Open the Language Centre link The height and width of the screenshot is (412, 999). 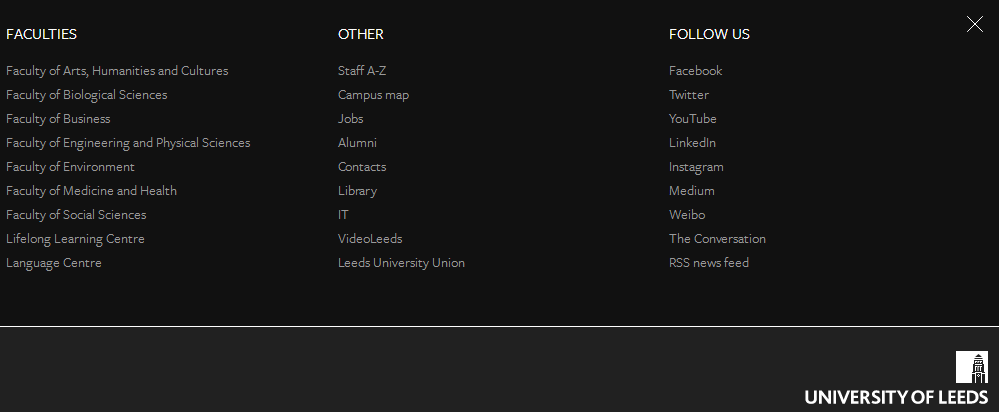tap(54, 263)
